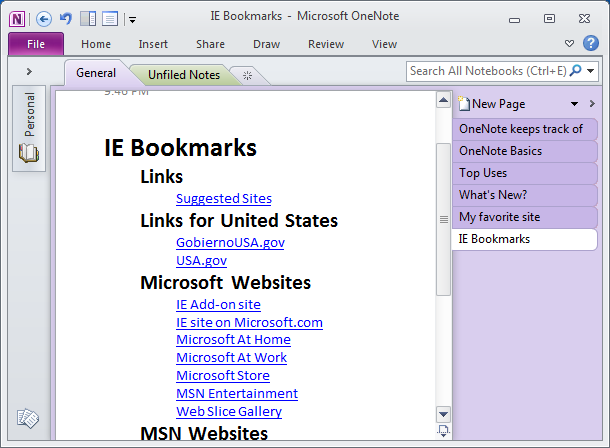Open the My favorite site page
Image resolution: width=610 pixels, height=448 pixels.
click(x=525, y=217)
